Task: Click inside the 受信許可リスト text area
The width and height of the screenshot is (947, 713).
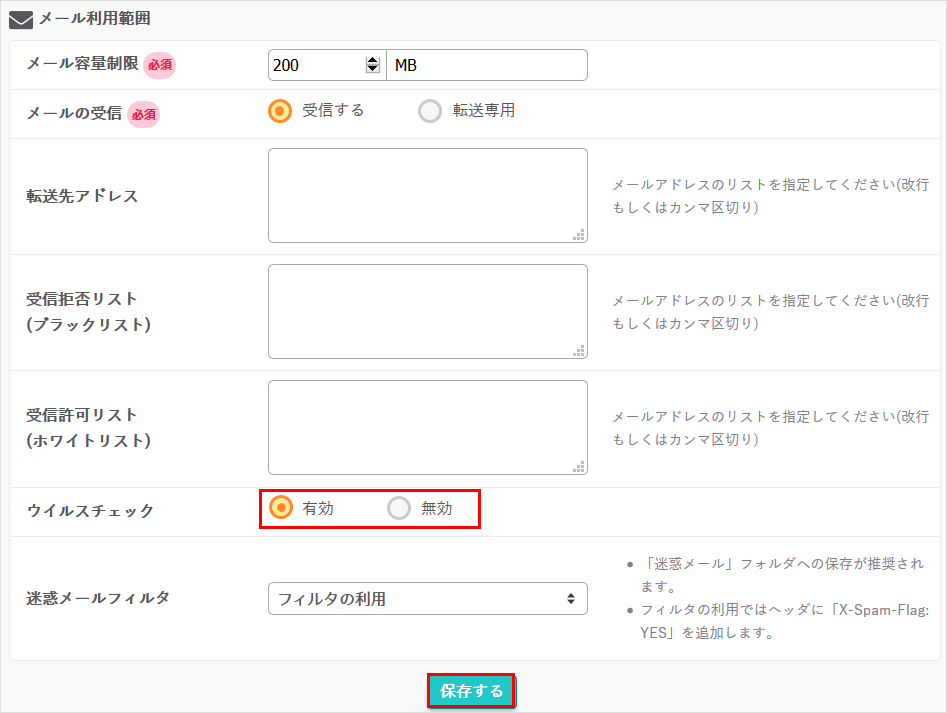Action: coord(428,427)
